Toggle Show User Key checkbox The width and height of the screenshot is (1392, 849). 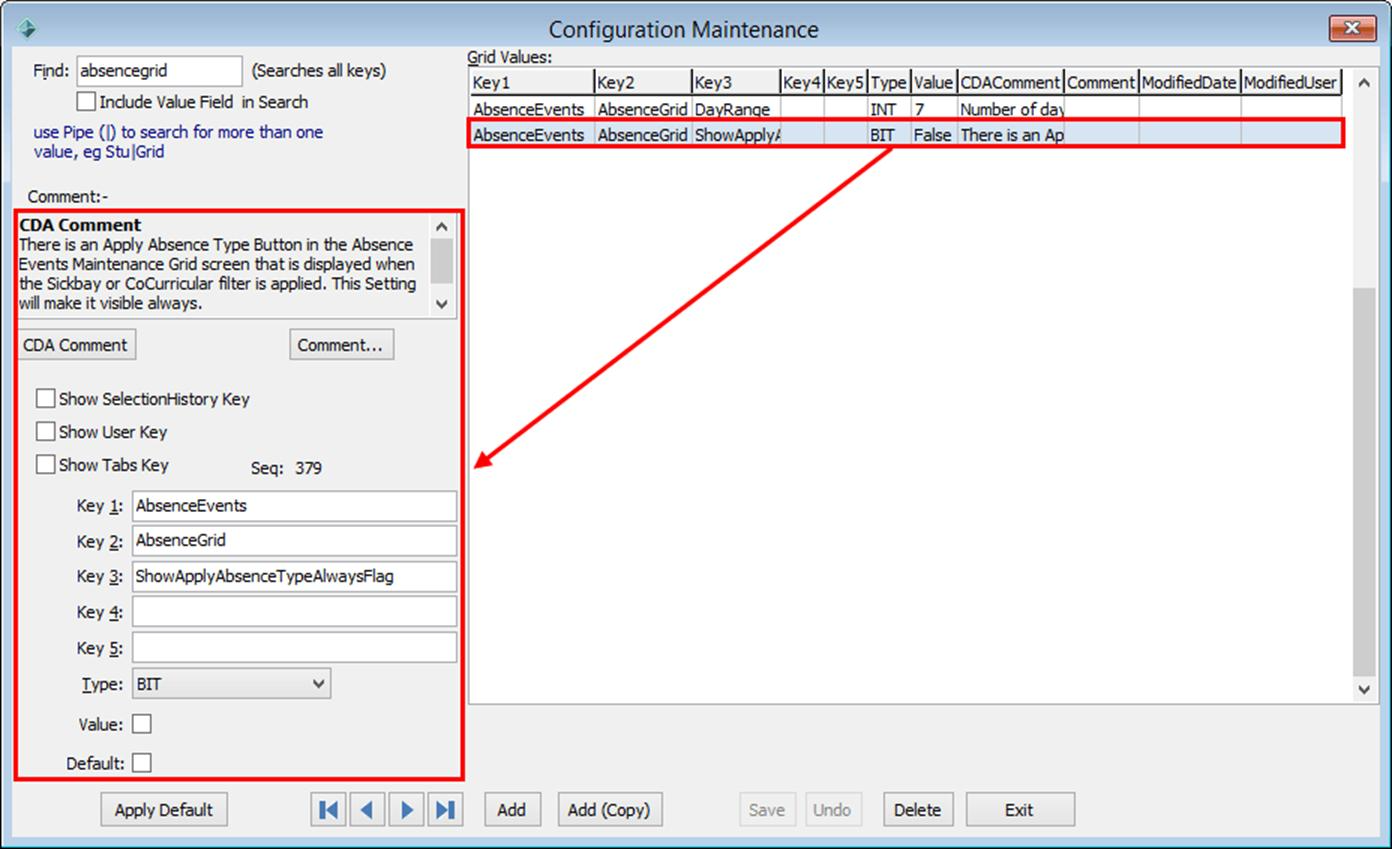(45, 432)
